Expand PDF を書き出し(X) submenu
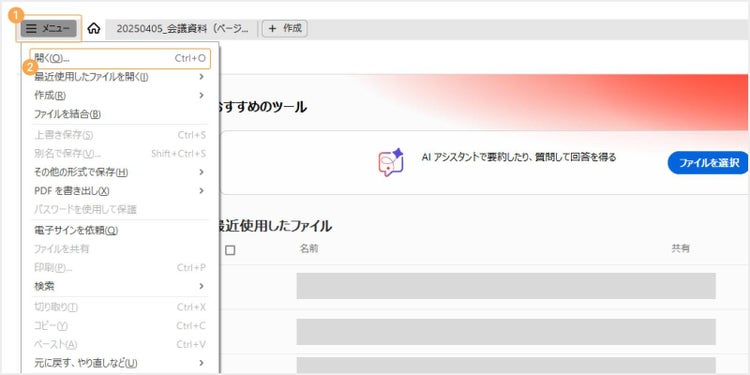Image resolution: width=750 pixels, height=375 pixels. coord(120,191)
